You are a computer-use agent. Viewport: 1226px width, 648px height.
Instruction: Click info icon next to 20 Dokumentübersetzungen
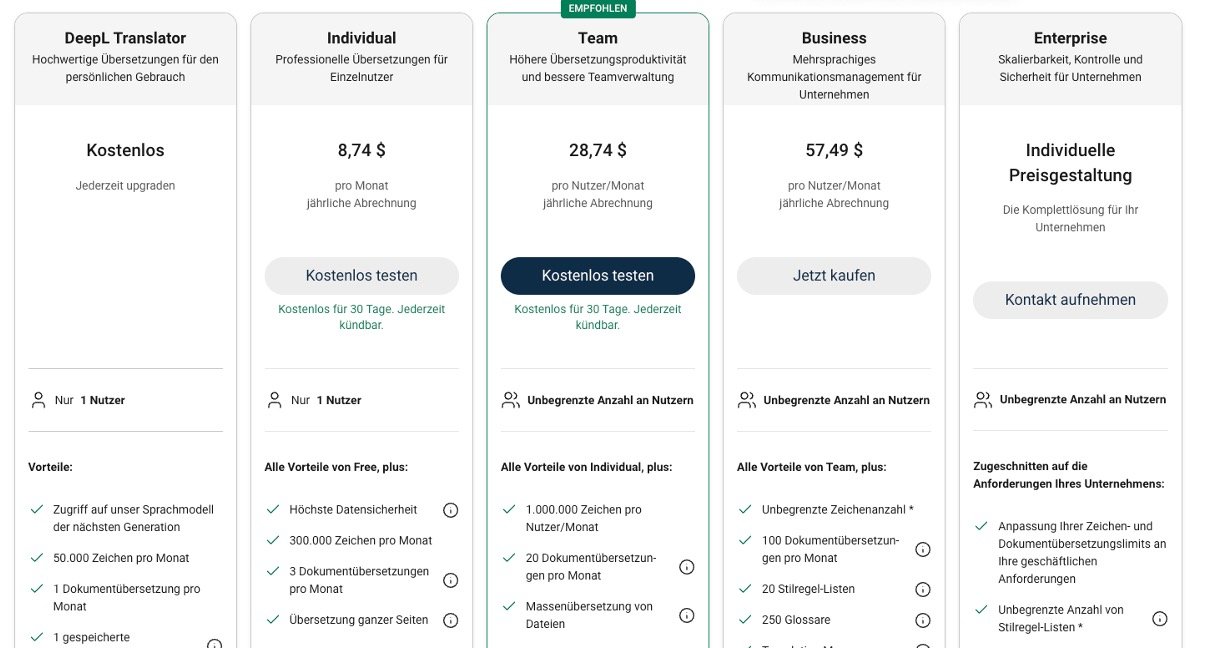[x=686, y=567]
